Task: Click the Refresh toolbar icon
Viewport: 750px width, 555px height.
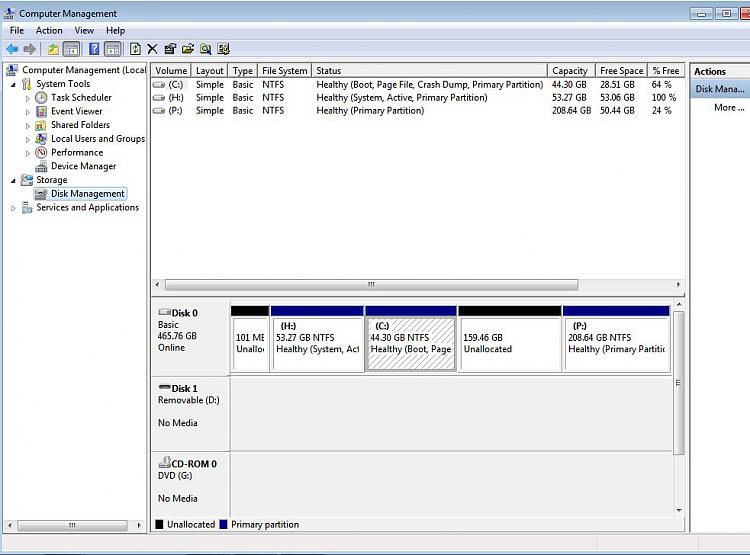Action: click(135, 49)
